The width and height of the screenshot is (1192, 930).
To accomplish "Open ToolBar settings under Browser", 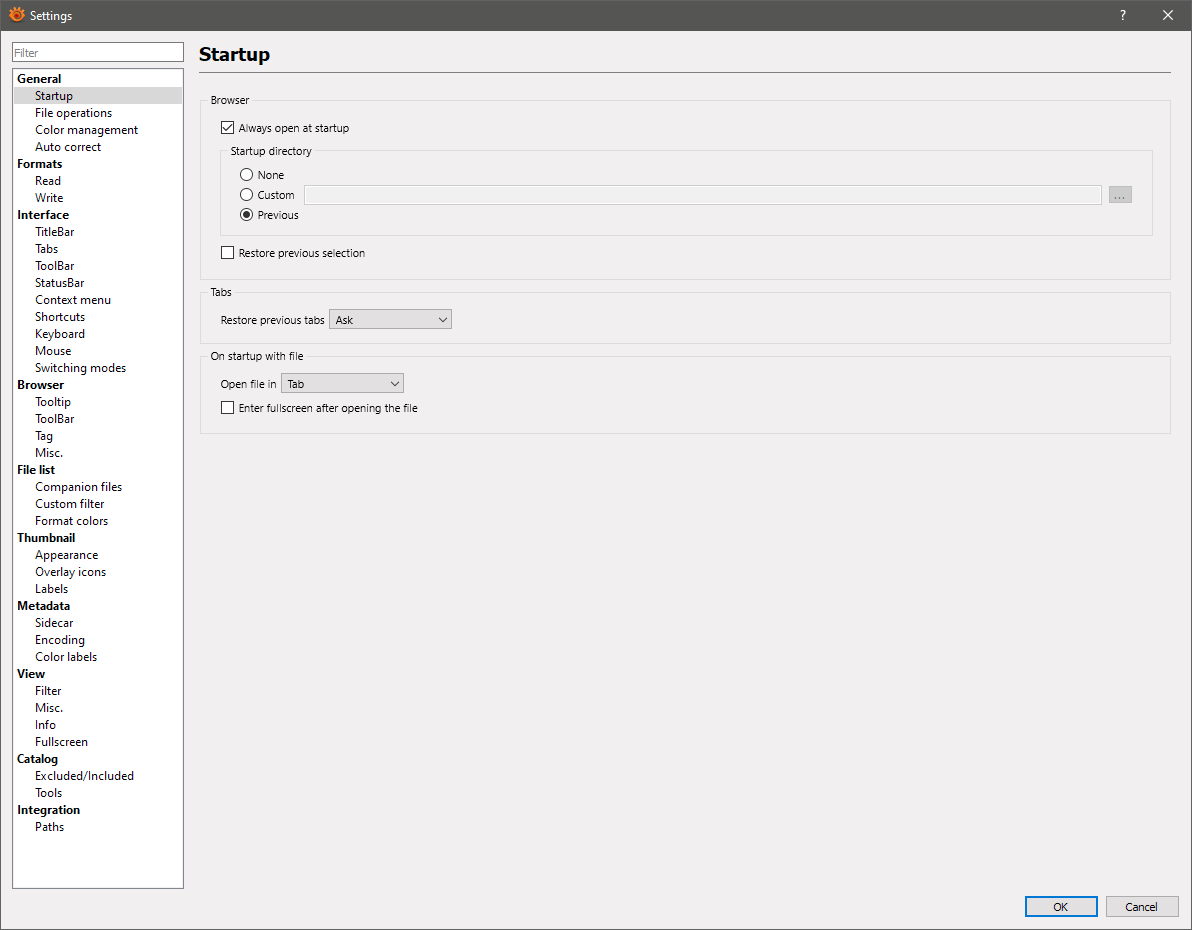I will [x=55, y=418].
